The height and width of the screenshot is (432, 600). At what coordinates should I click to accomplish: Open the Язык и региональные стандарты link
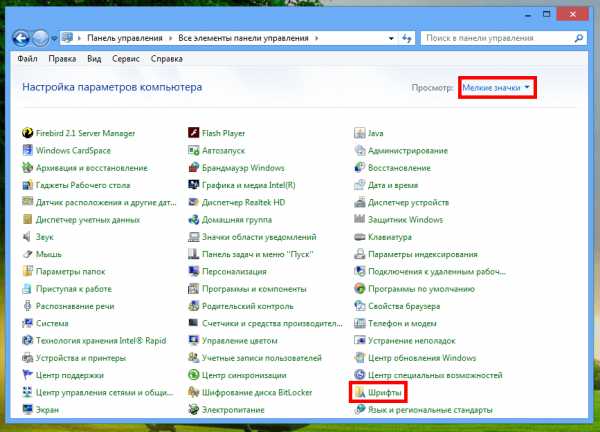[x=430, y=410]
